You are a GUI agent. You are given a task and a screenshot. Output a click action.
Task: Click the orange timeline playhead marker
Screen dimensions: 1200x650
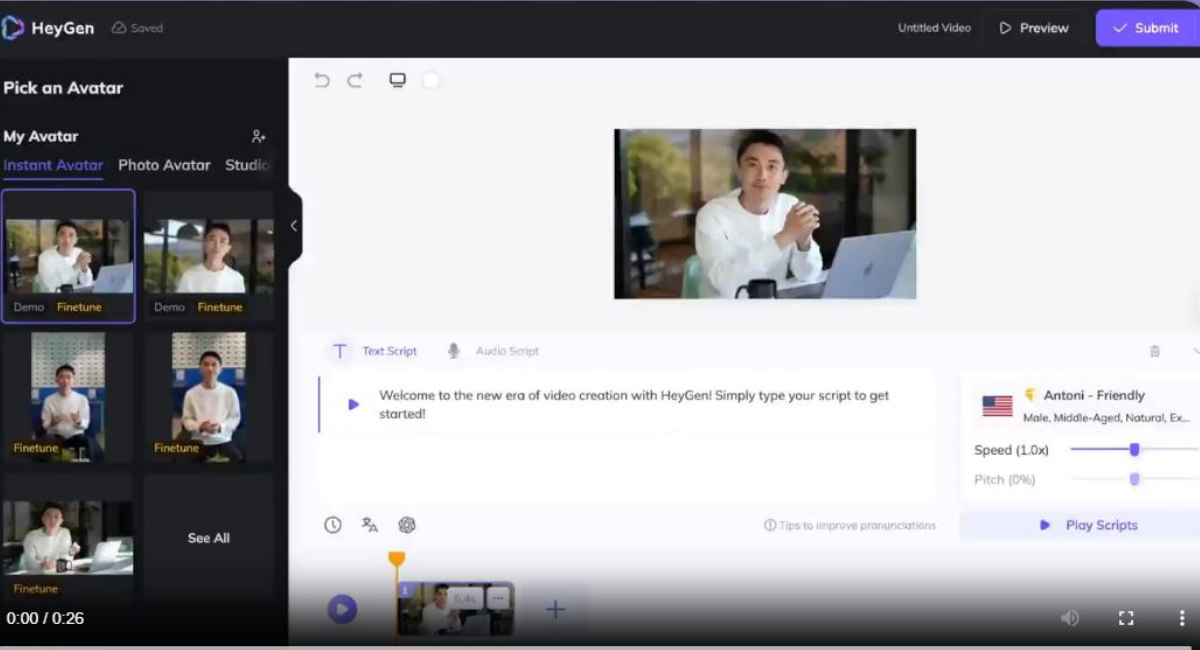(x=397, y=560)
